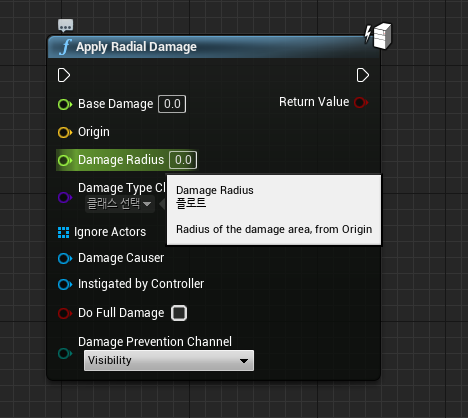Open the Visibility channel dropdown

tap(169, 360)
